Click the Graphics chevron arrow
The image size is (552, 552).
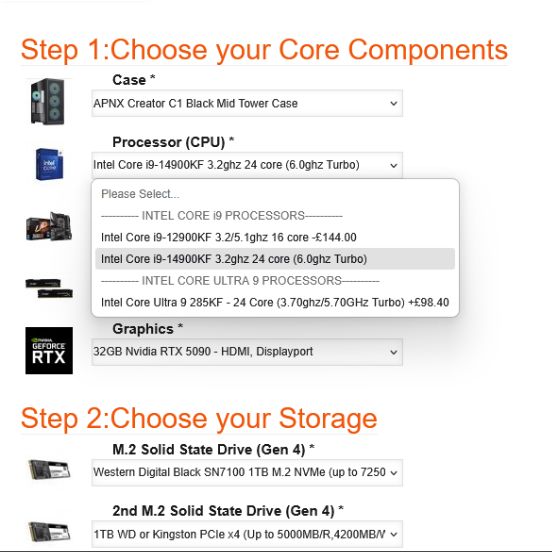pos(394,352)
